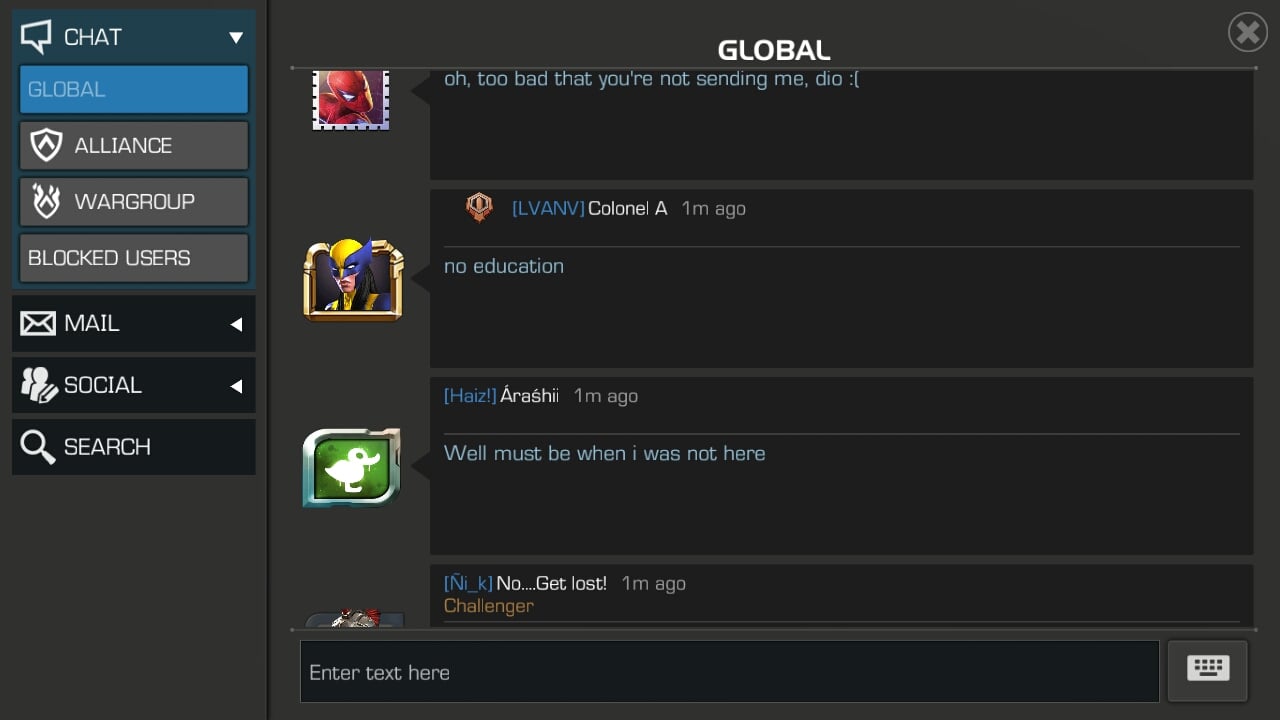Switch to the Global chat tab
Image resolution: width=1280 pixels, height=720 pixels.
click(x=134, y=89)
